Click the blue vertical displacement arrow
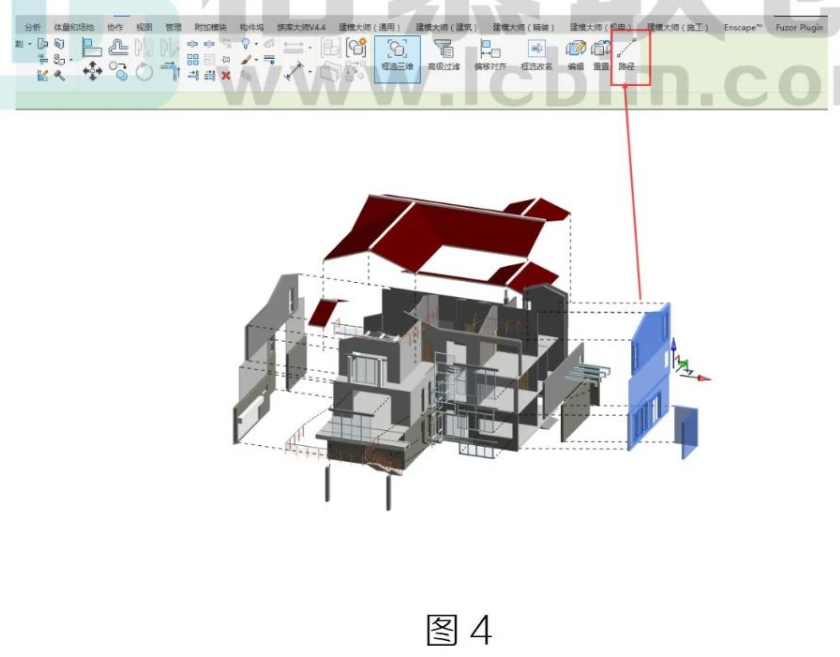 pos(674,352)
